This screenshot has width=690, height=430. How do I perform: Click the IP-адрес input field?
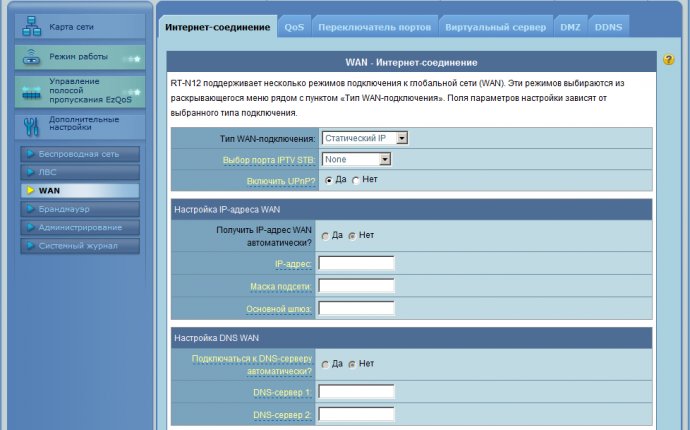tap(356, 264)
